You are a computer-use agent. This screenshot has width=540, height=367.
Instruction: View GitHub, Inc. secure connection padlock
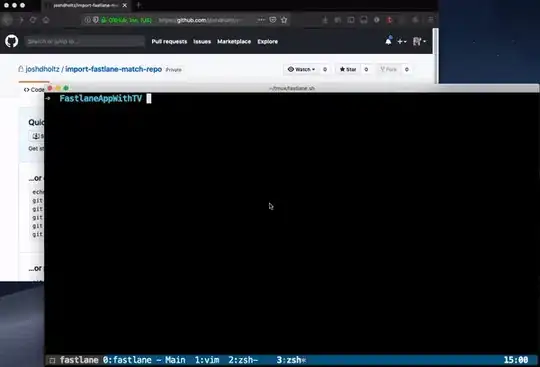[126, 20]
